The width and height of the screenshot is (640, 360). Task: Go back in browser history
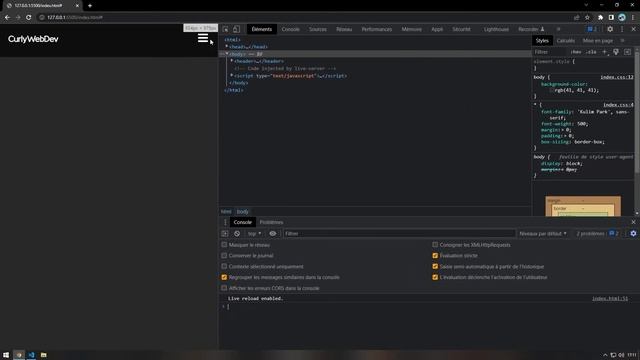7,18
